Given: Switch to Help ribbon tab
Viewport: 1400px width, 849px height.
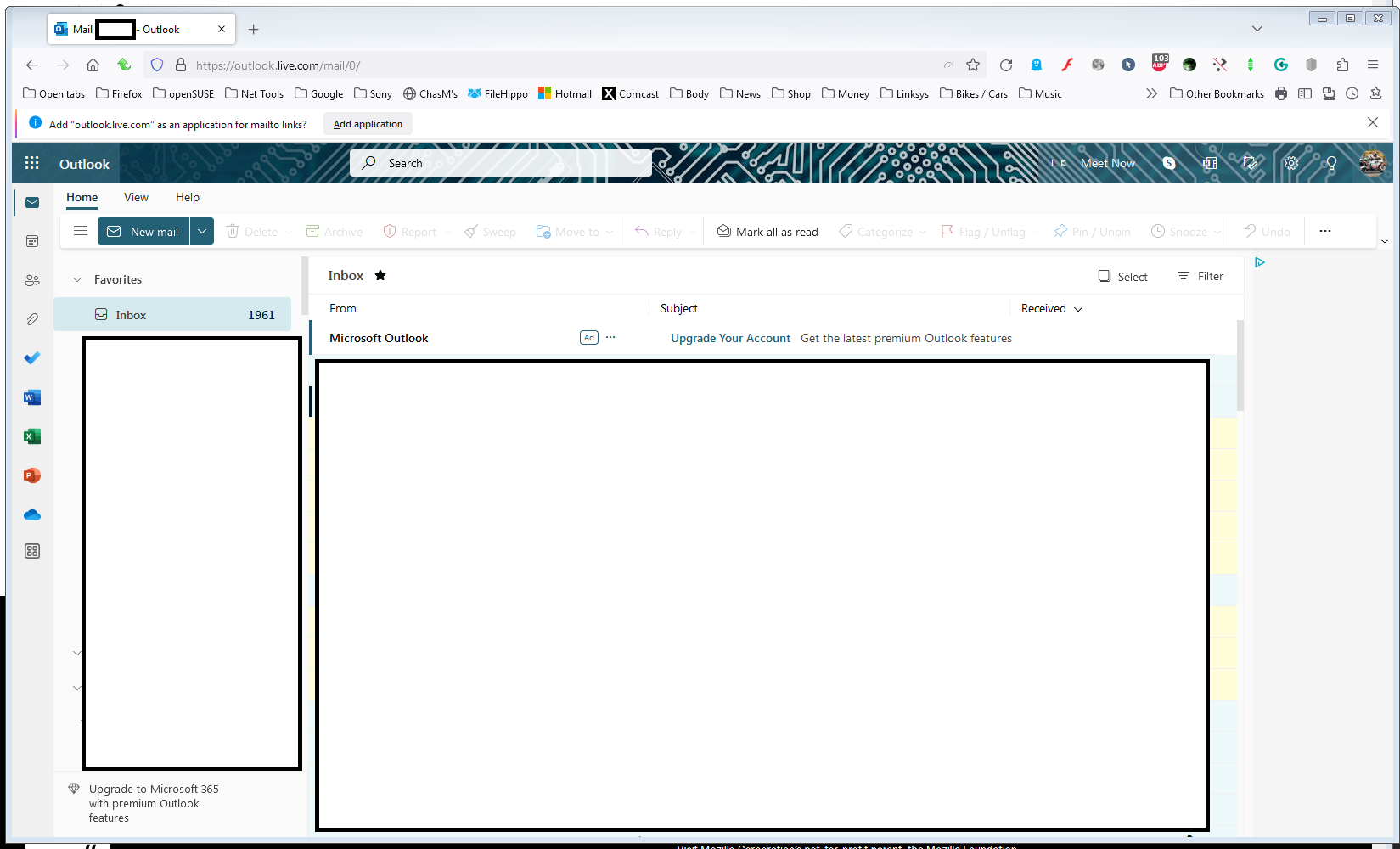Looking at the screenshot, I should tap(188, 197).
